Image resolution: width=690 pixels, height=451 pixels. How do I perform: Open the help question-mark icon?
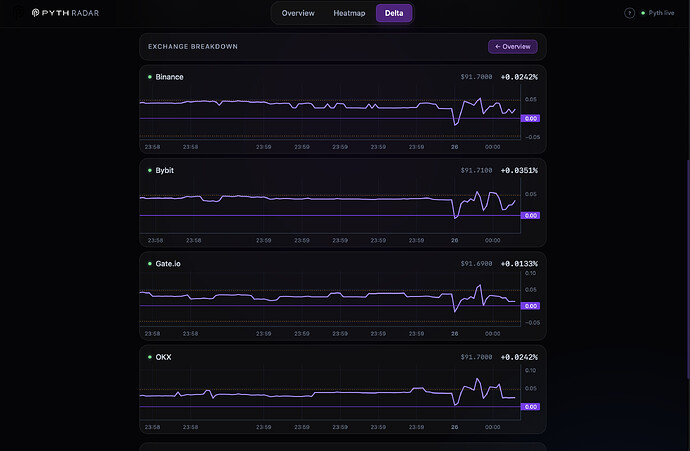click(x=629, y=13)
